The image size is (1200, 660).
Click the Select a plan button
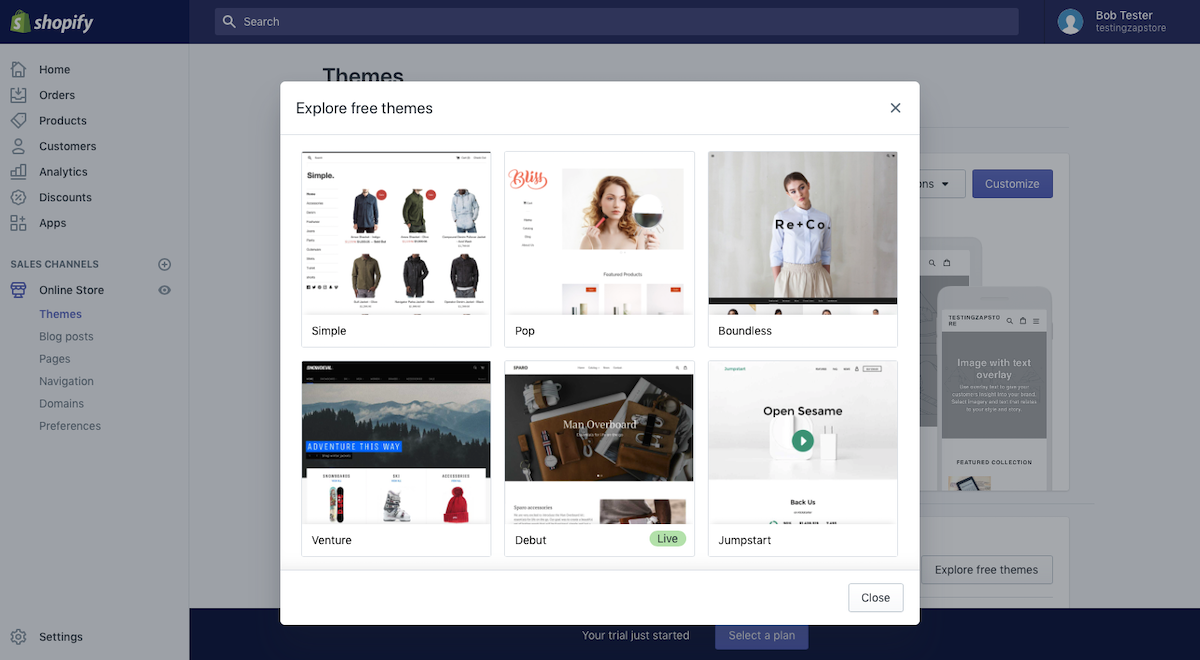[x=762, y=635]
